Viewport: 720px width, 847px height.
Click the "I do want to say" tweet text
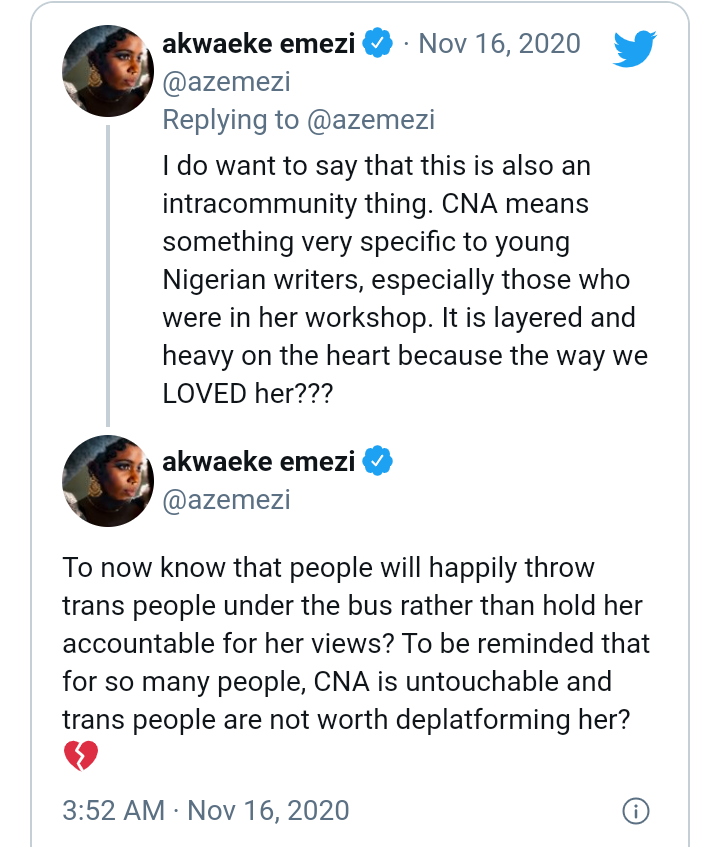point(405,279)
